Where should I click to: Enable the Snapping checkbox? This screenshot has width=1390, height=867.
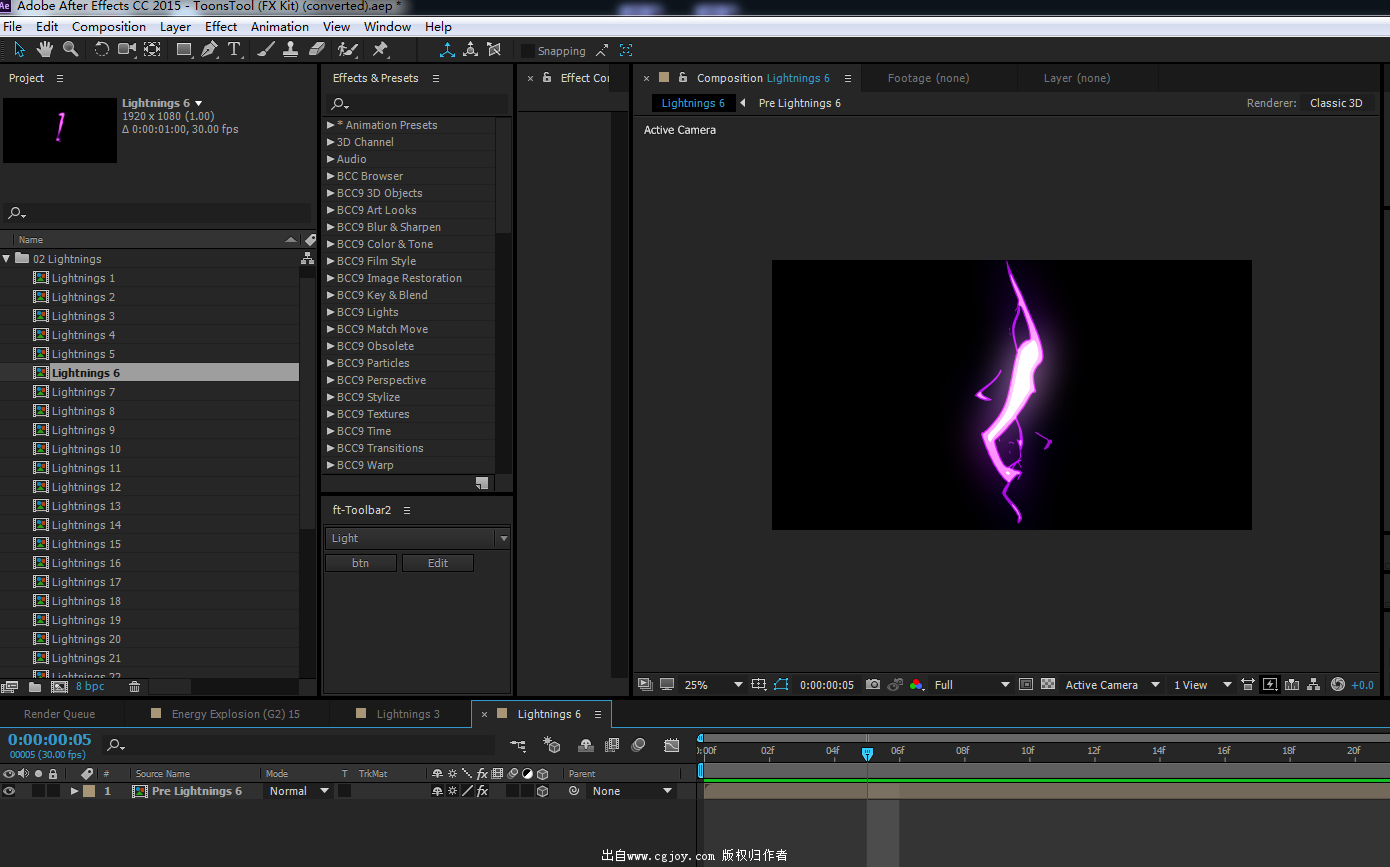(x=527, y=51)
